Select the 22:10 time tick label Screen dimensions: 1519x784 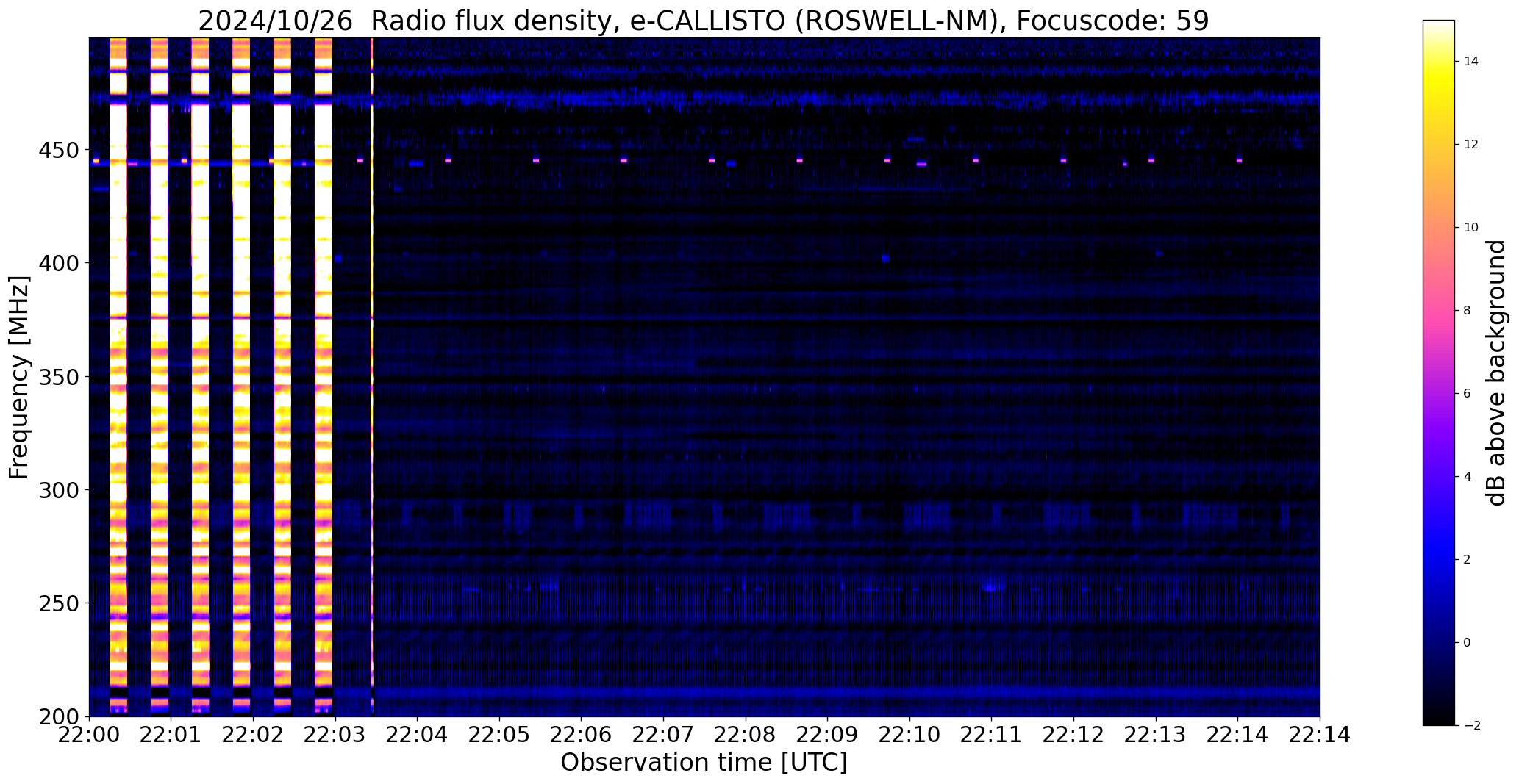pos(910,735)
